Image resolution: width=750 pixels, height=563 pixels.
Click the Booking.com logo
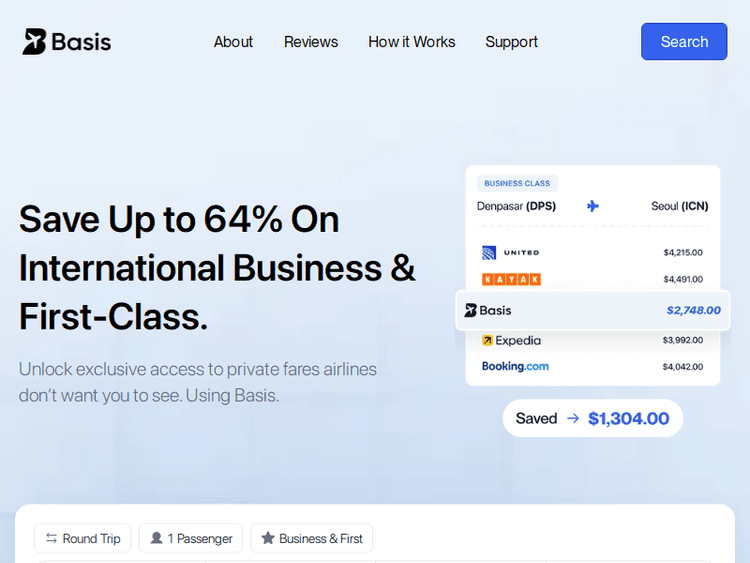point(515,366)
